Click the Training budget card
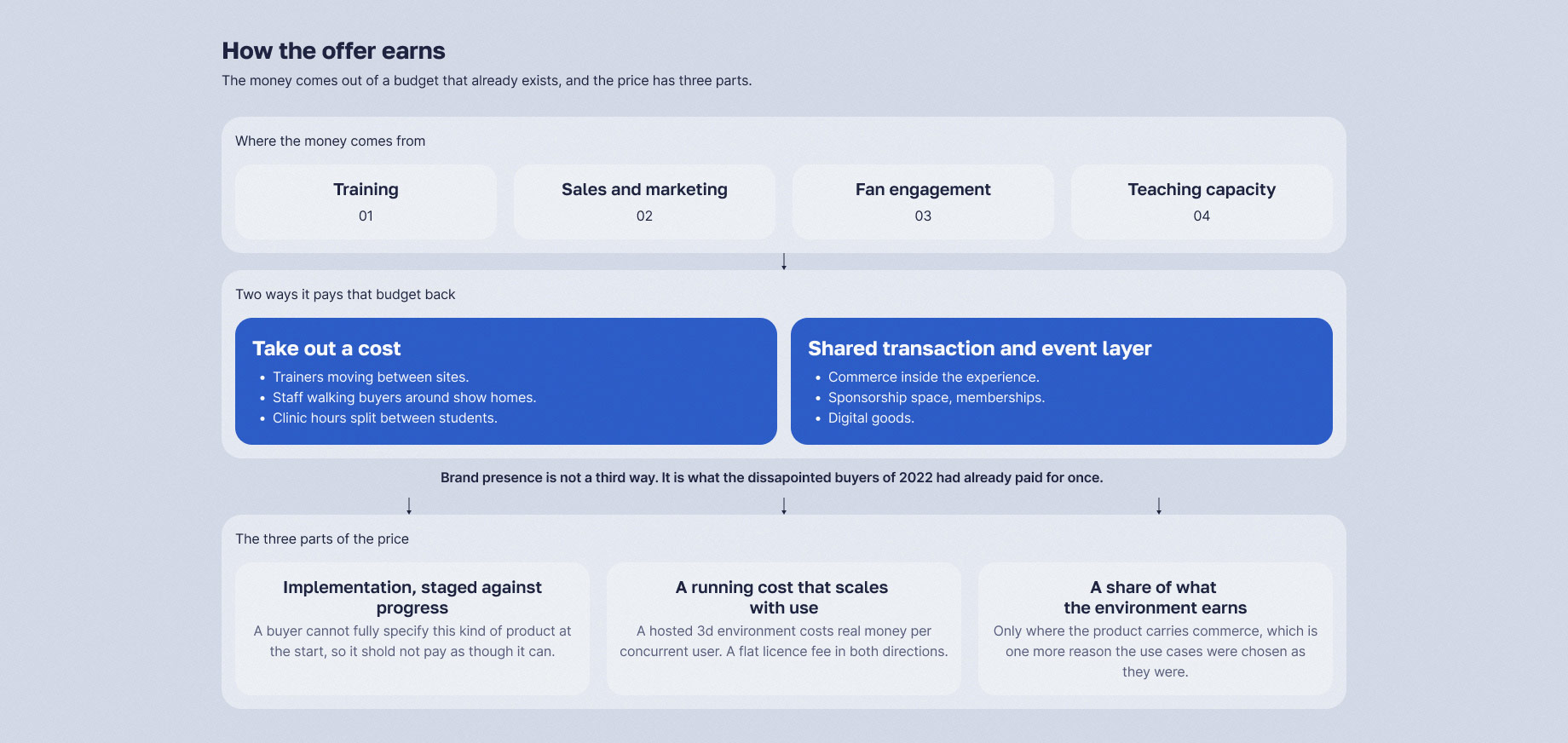 coord(366,202)
